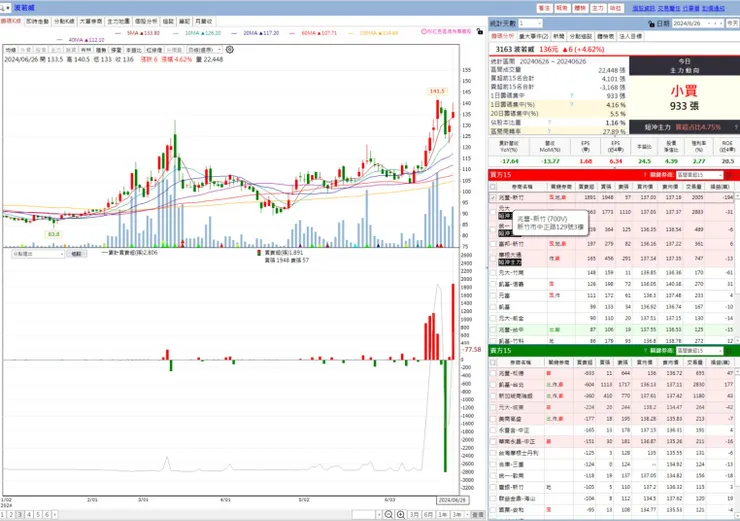Click the zoom out magnifier icon

coord(388,514)
